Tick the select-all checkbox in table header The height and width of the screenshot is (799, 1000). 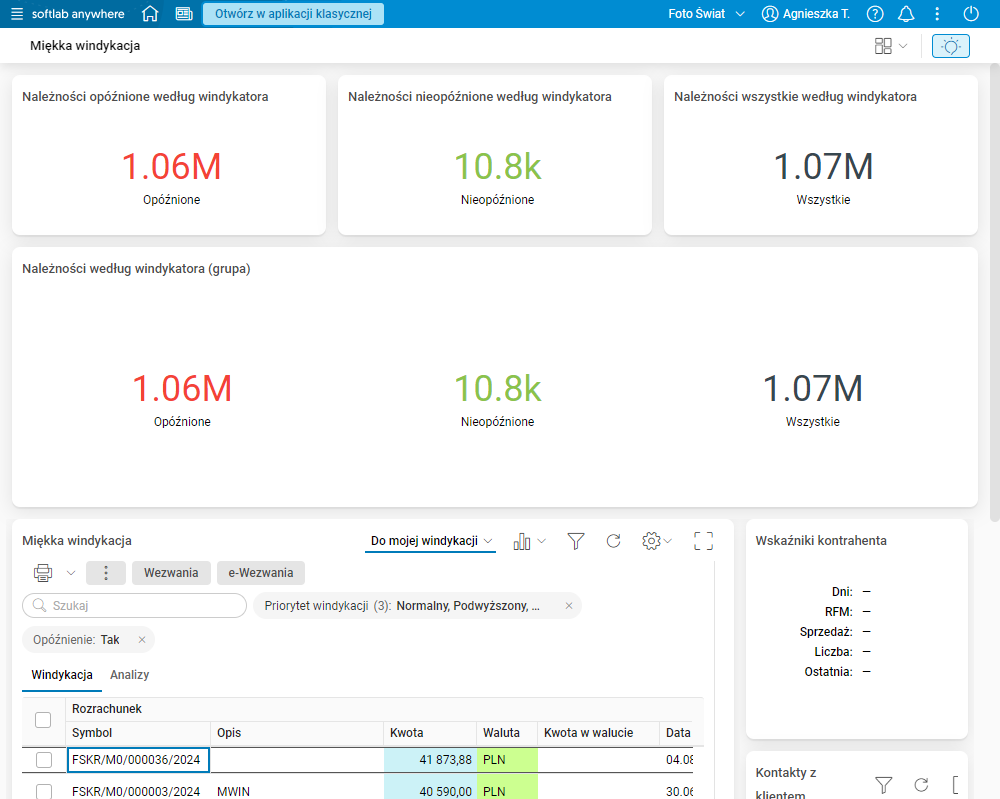[43, 720]
